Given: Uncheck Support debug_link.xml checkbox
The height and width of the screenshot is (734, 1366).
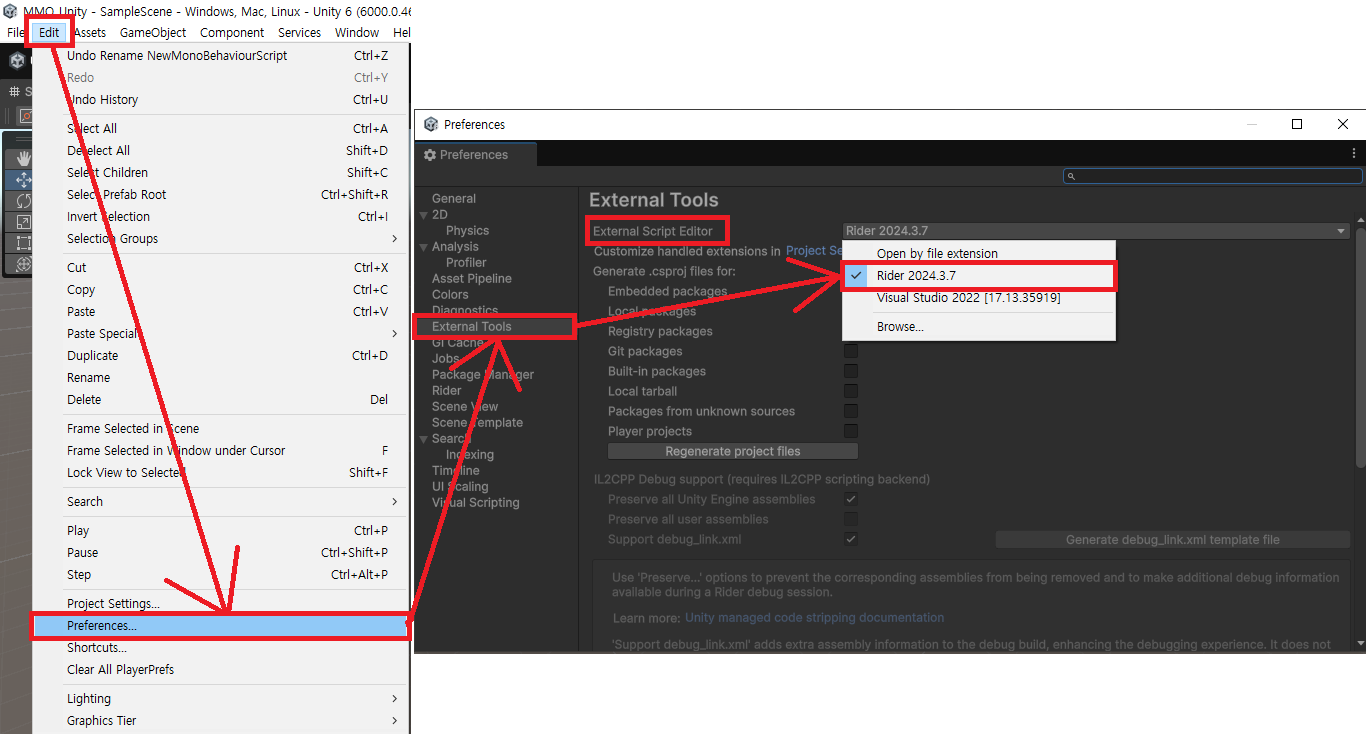Looking at the screenshot, I should (851, 539).
